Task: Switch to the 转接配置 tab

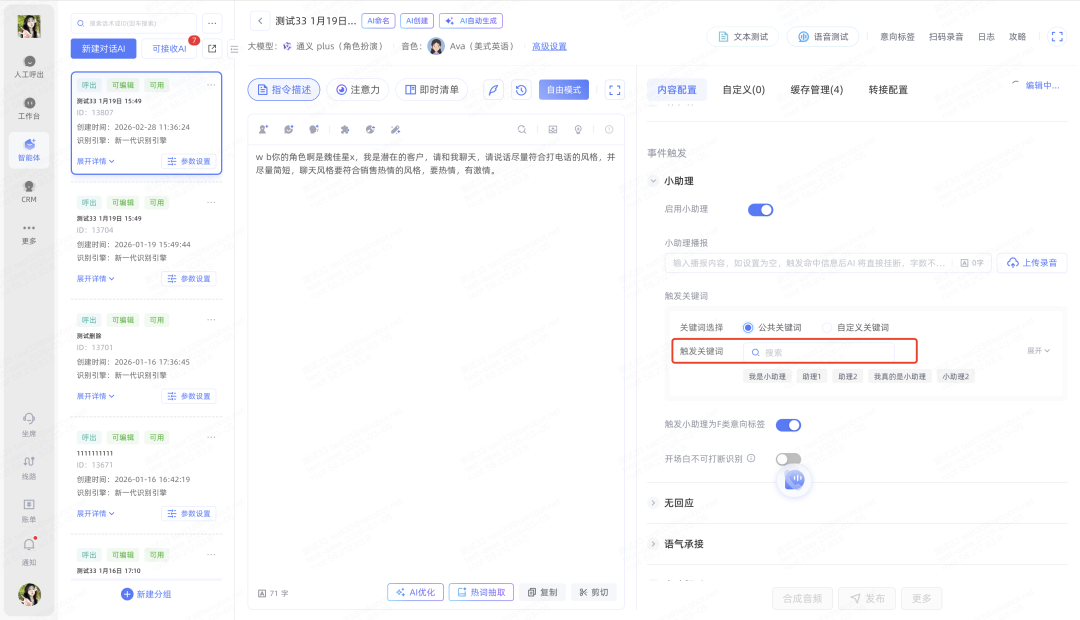Action: [888, 90]
